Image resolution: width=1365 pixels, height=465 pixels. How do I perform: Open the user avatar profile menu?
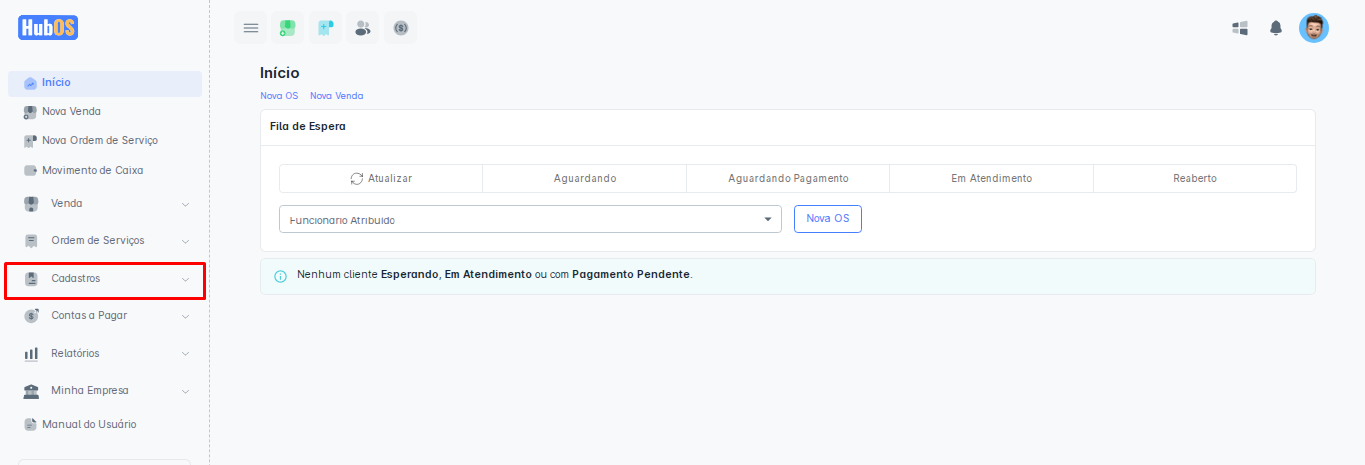click(1313, 28)
